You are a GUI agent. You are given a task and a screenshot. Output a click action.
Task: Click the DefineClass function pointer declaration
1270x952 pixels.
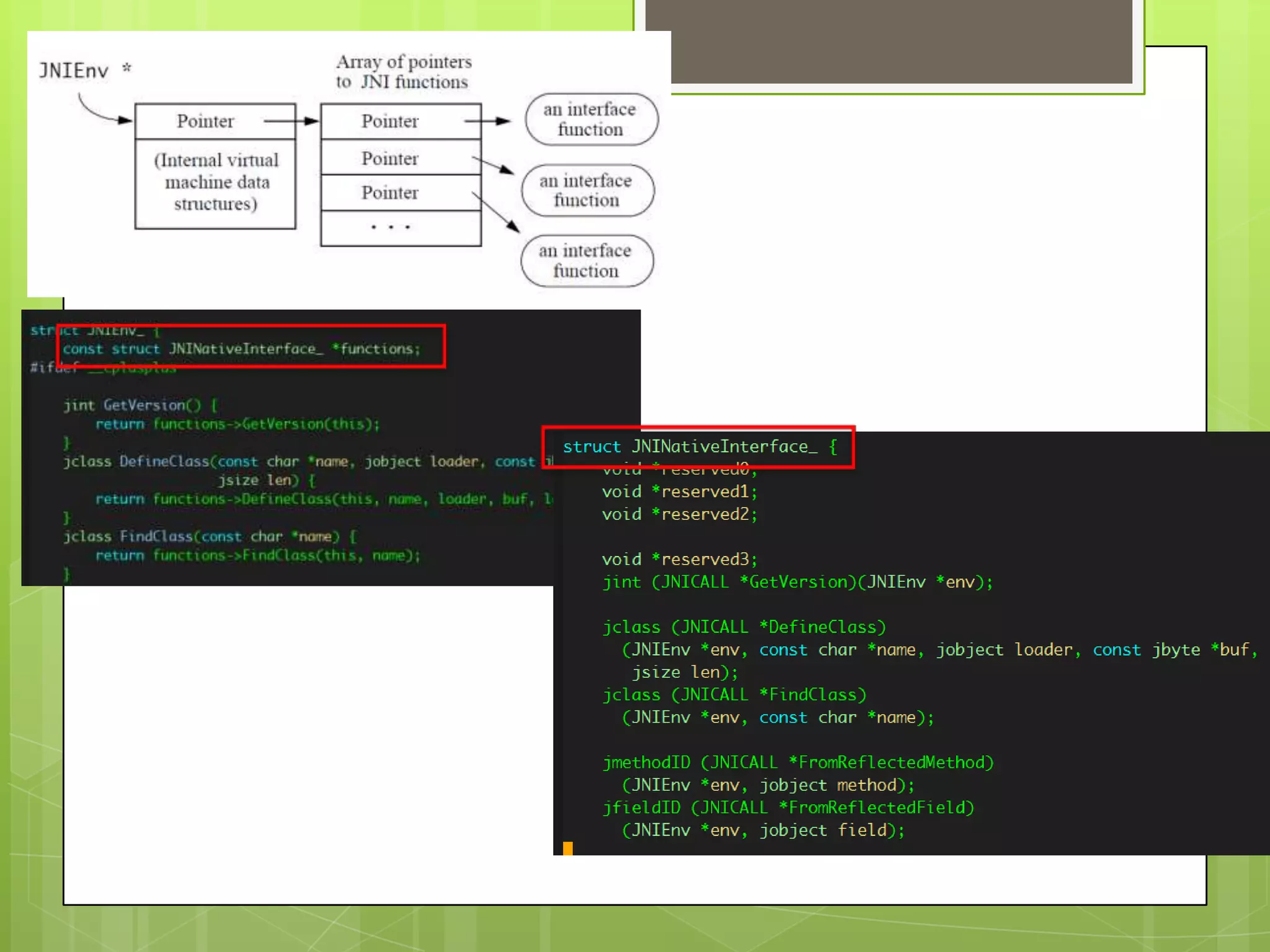pos(744,627)
